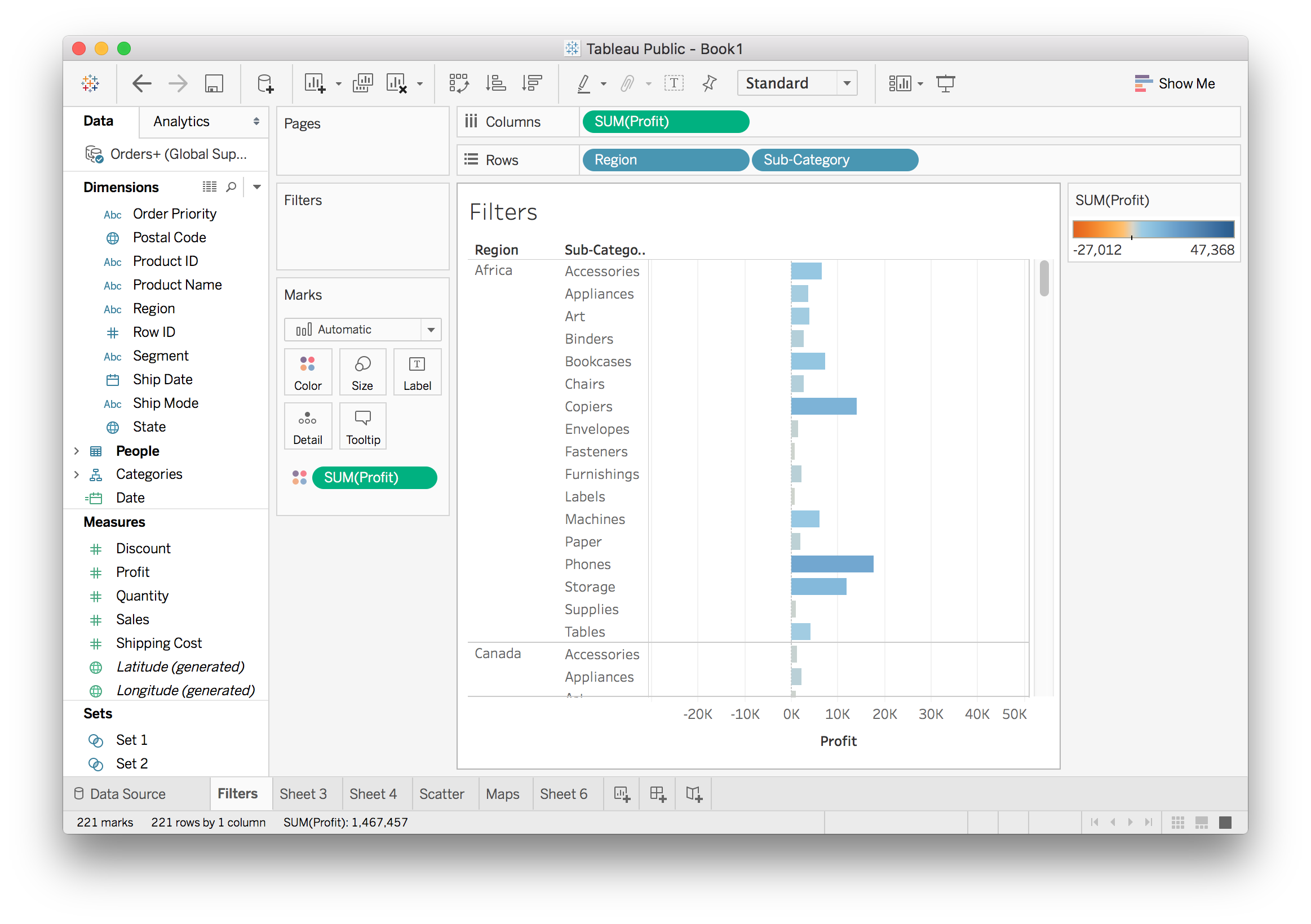The width and height of the screenshot is (1311, 924).
Task: Click the Save icon in toolbar
Action: click(214, 83)
